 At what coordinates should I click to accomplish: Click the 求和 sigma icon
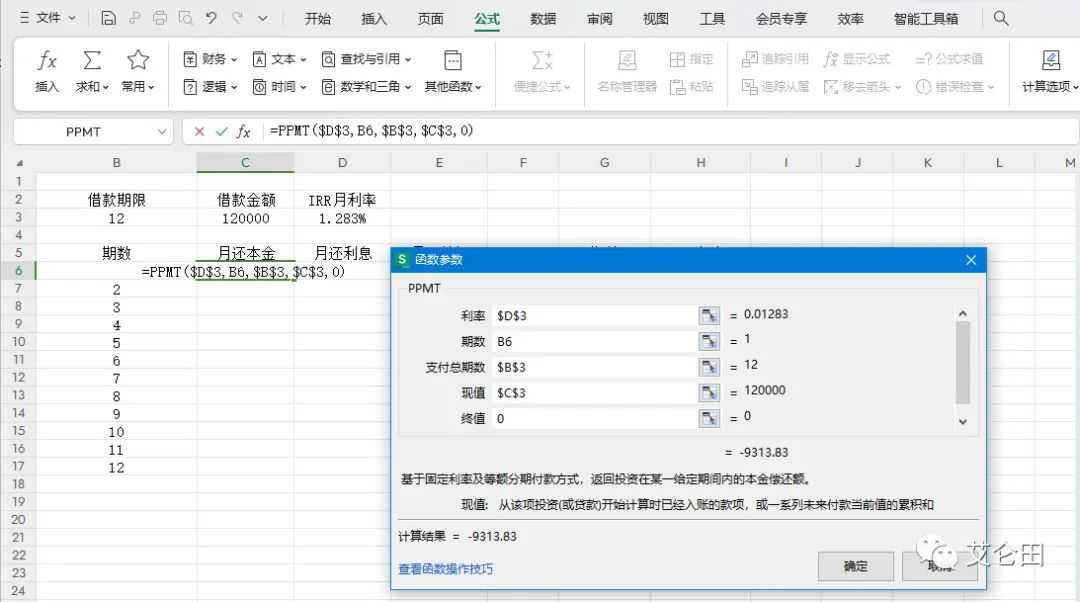pos(92,62)
